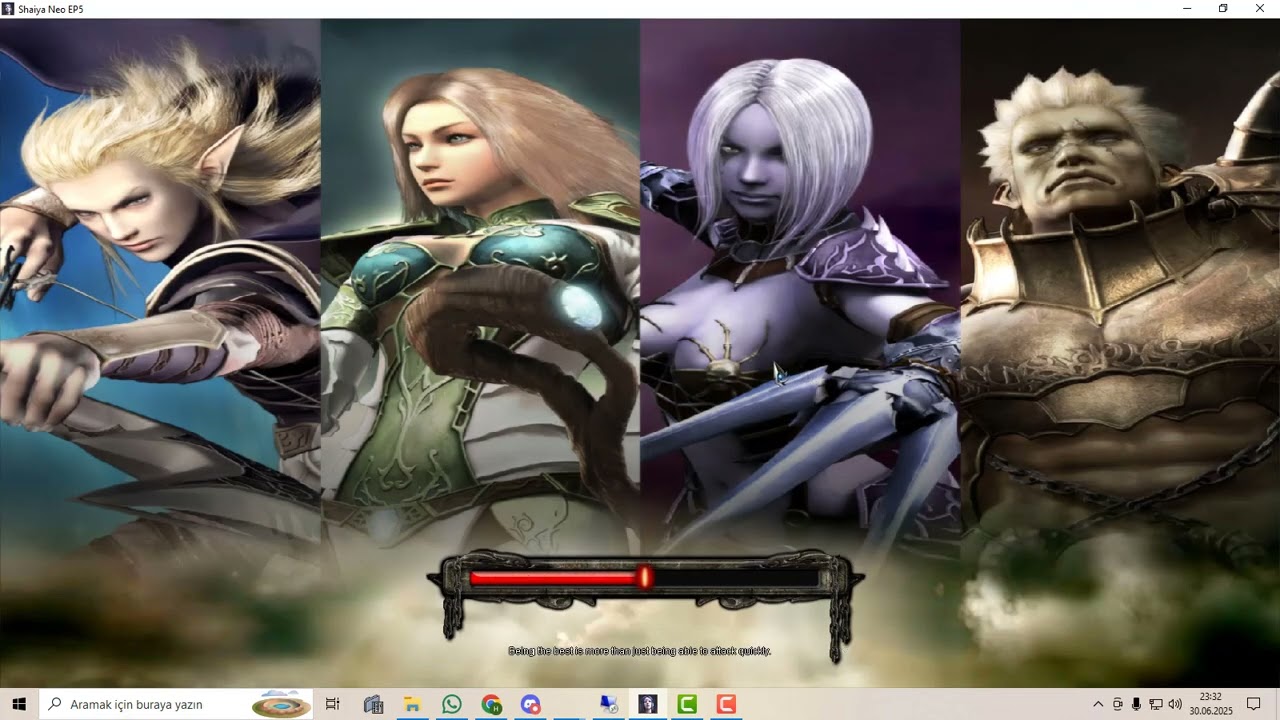Open the green Camtasia taskbar icon
The width and height of the screenshot is (1280, 720).
point(687,704)
